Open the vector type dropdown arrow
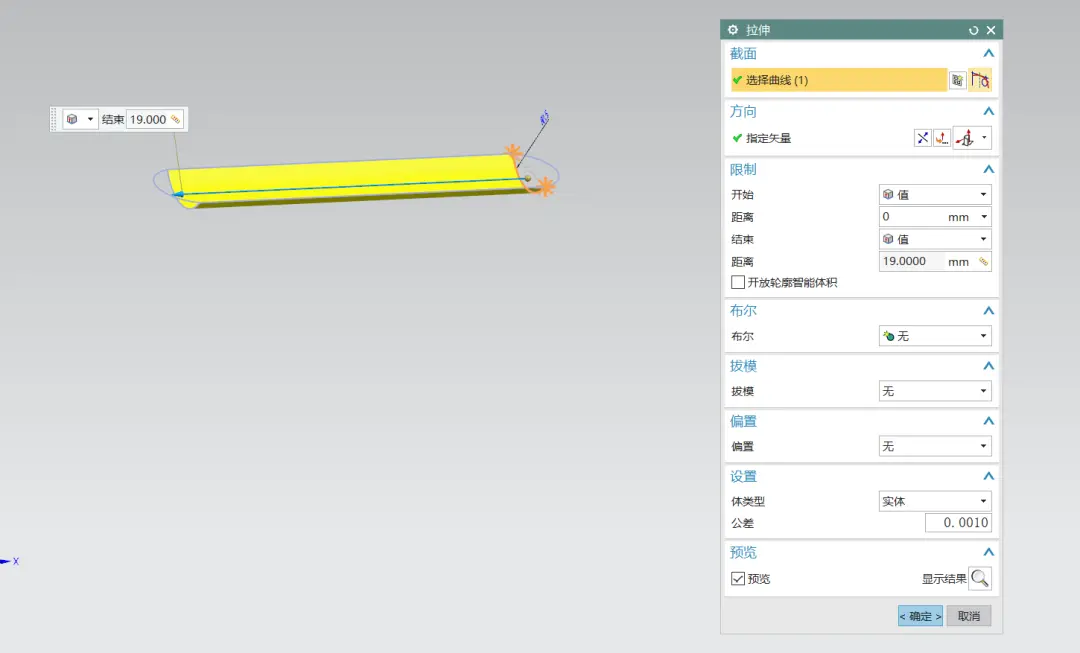This screenshot has height=653, width=1080. click(x=984, y=138)
